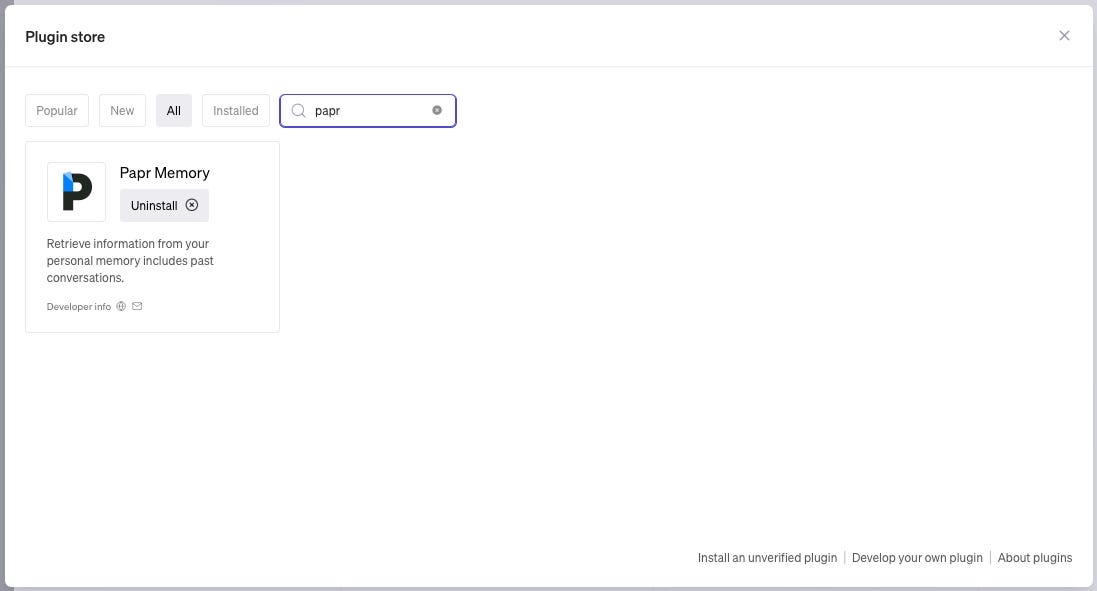1097x591 pixels.
Task: Open Papr Memory developer website icon
Action: point(121,306)
